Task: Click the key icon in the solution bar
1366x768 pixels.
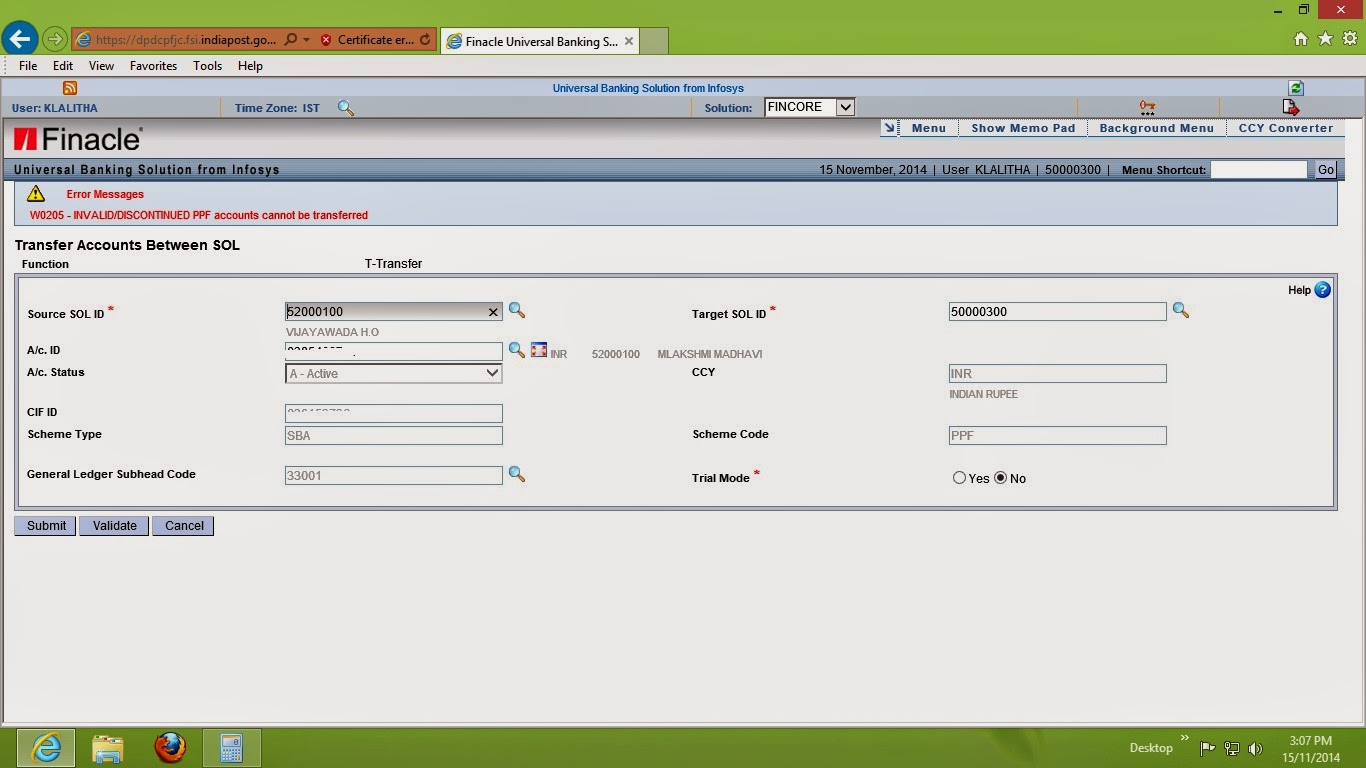Action: click(x=1147, y=107)
